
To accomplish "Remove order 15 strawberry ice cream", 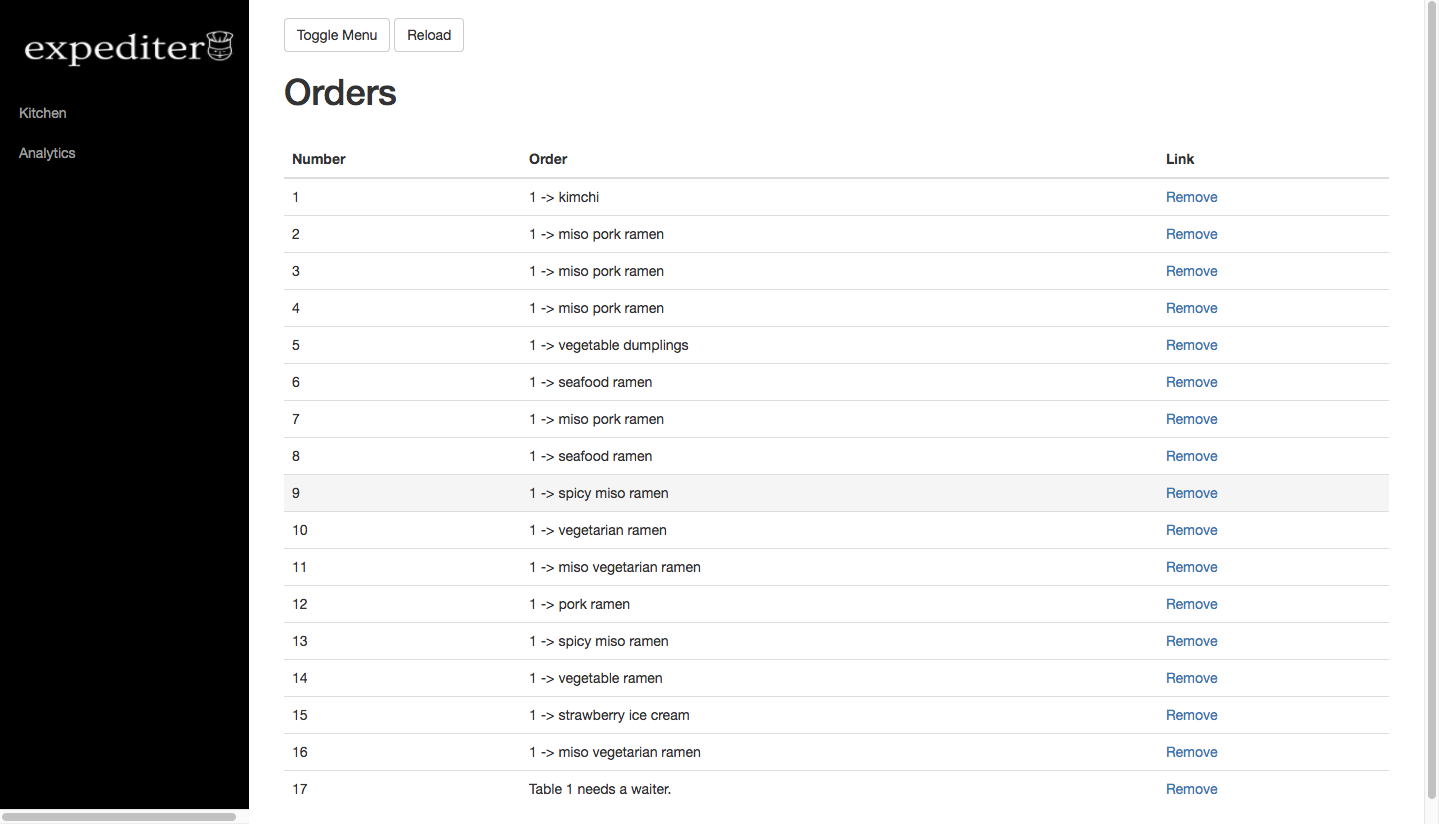I will click(x=1191, y=715).
